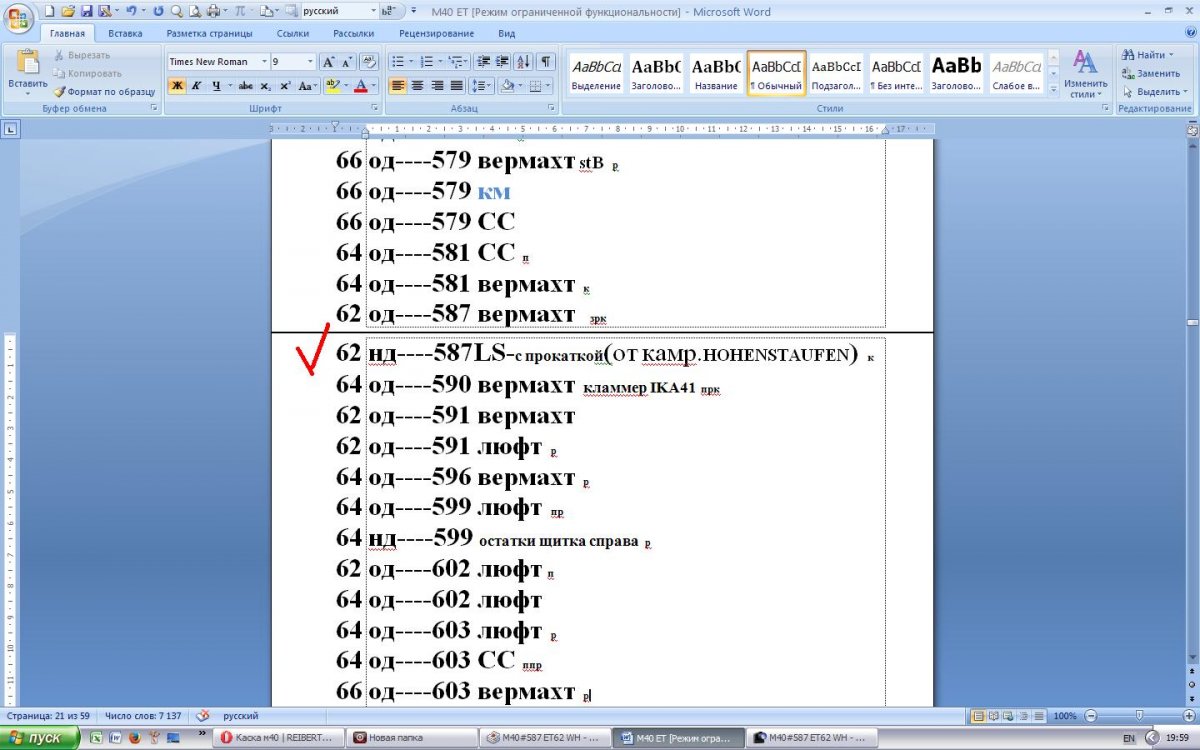Image resolution: width=1200 pixels, height=750 pixels.
Task: Switch to the Ссылки tab
Action: pyautogui.click(x=293, y=33)
